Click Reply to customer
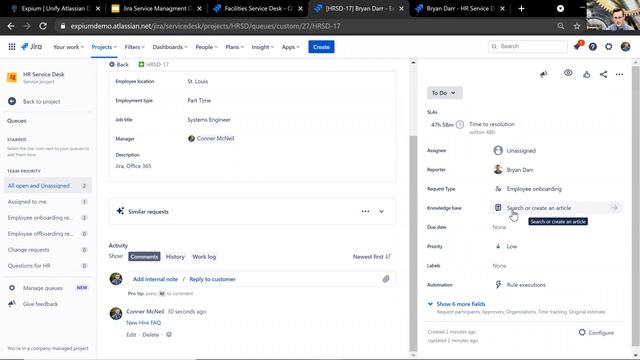The image size is (640, 360). 212,279
